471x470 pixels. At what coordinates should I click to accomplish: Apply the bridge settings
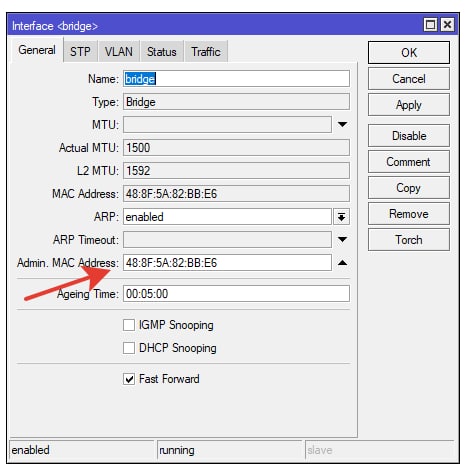coord(409,105)
